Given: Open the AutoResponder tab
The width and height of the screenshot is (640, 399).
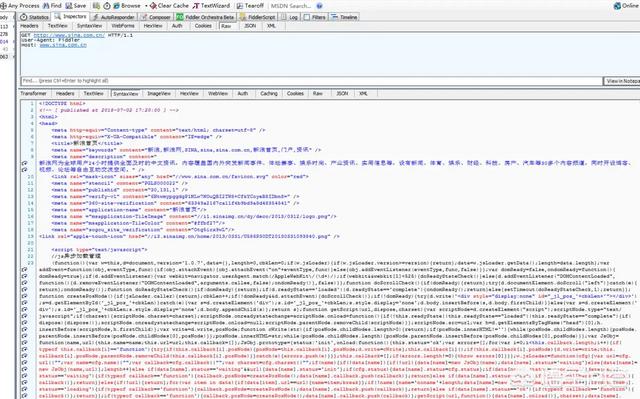Looking at the screenshot, I should (x=113, y=17).
